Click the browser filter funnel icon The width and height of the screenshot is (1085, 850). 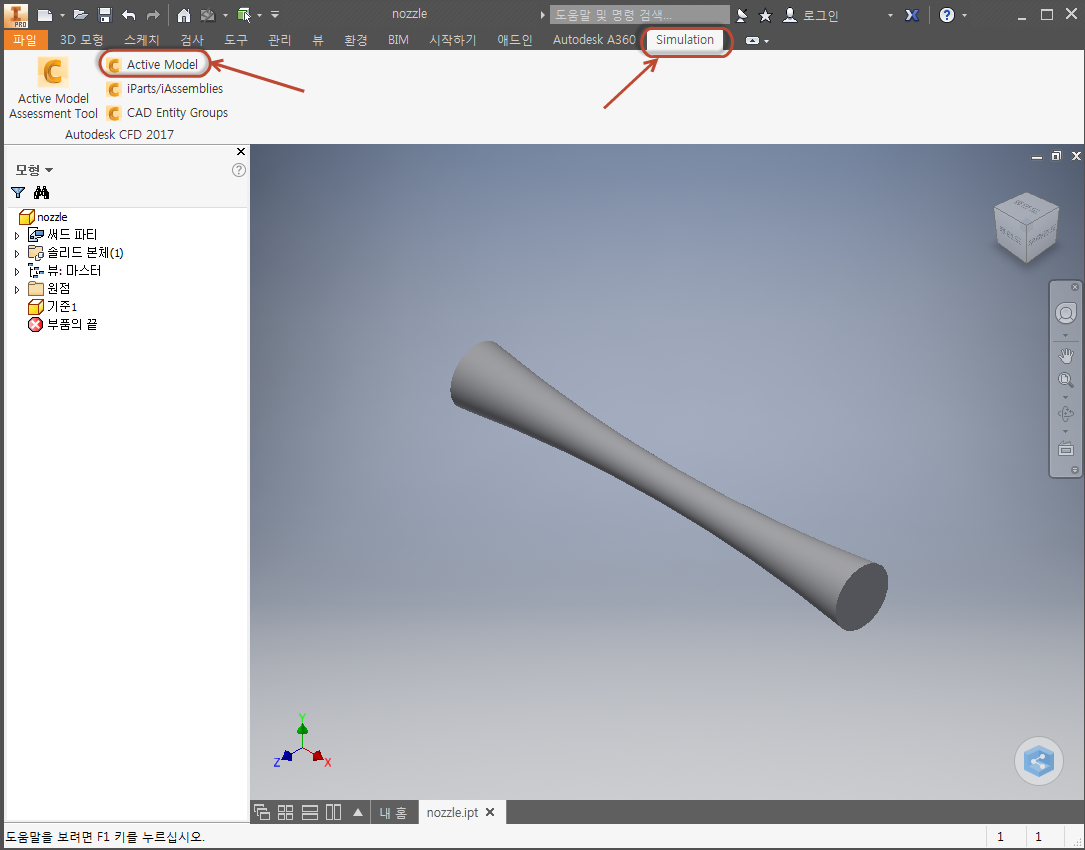pos(18,192)
